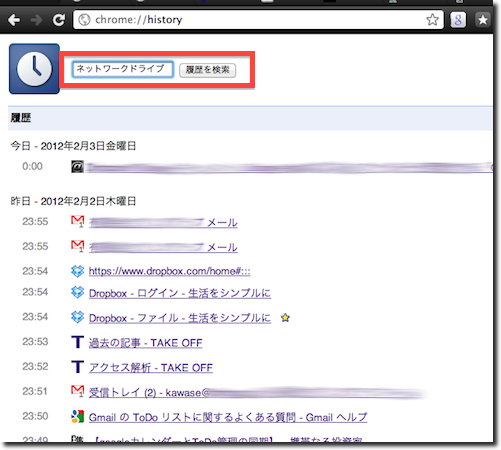
Task: Click 今日 - 2012年2月3日金曜日 heading
Action: [x=73, y=146]
